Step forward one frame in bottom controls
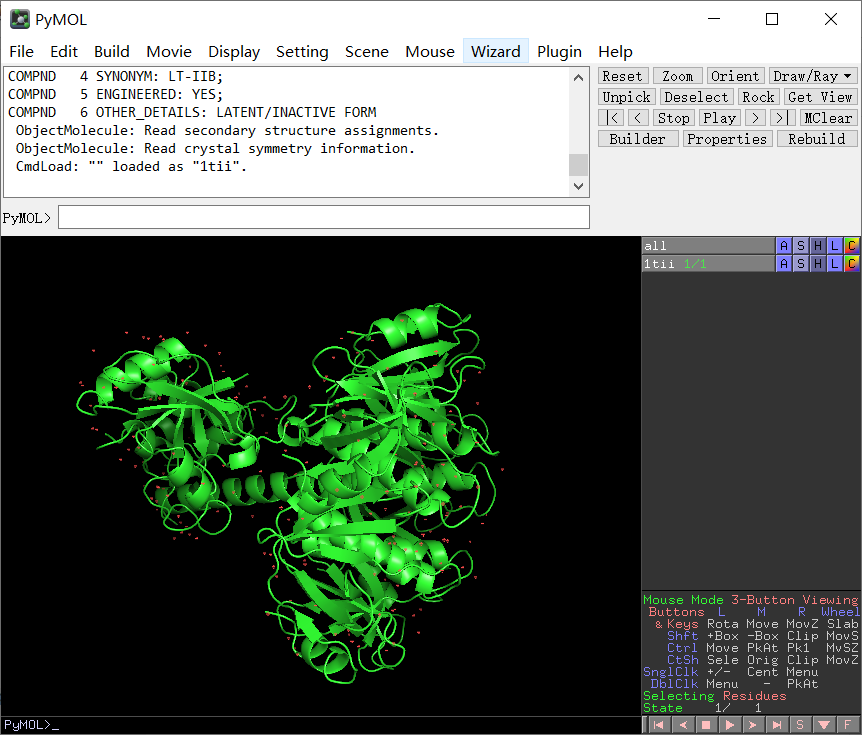862x735 pixels. [x=753, y=725]
